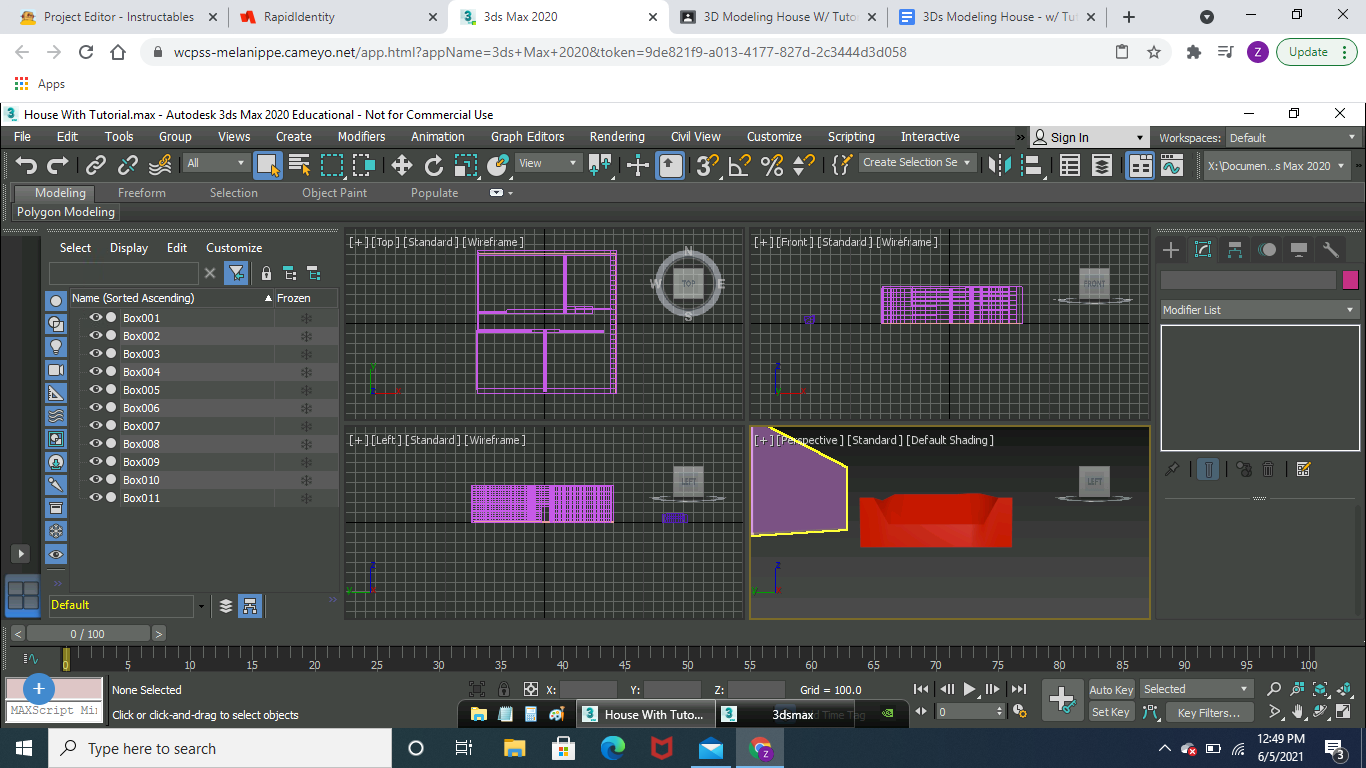Image resolution: width=1366 pixels, height=768 pixels.
Task: Activate the Select and Place tool
Action: (x=498, y=165)
